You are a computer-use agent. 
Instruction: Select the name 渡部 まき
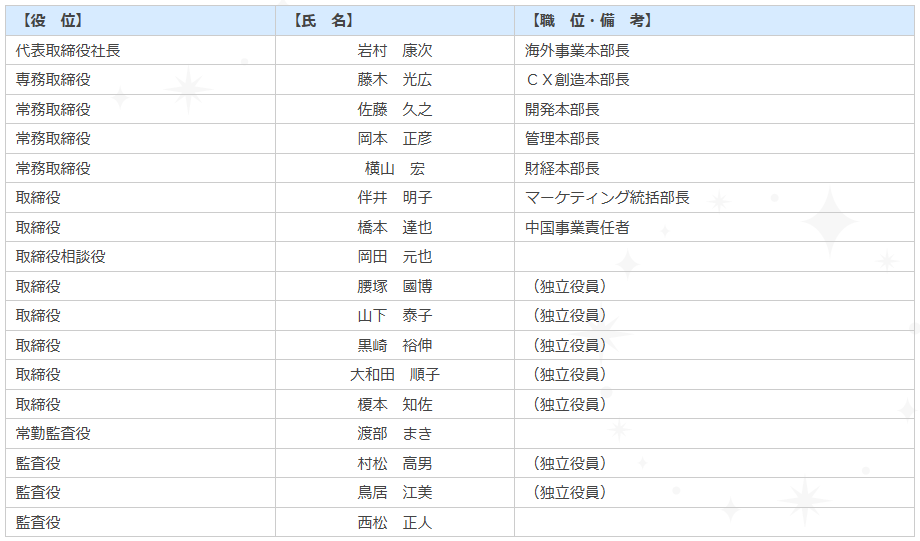pos(395,434)
